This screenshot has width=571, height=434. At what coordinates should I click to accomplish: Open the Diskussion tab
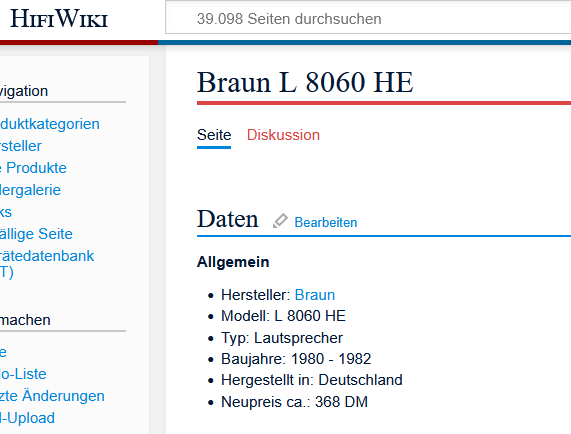(x=283, y=135)
